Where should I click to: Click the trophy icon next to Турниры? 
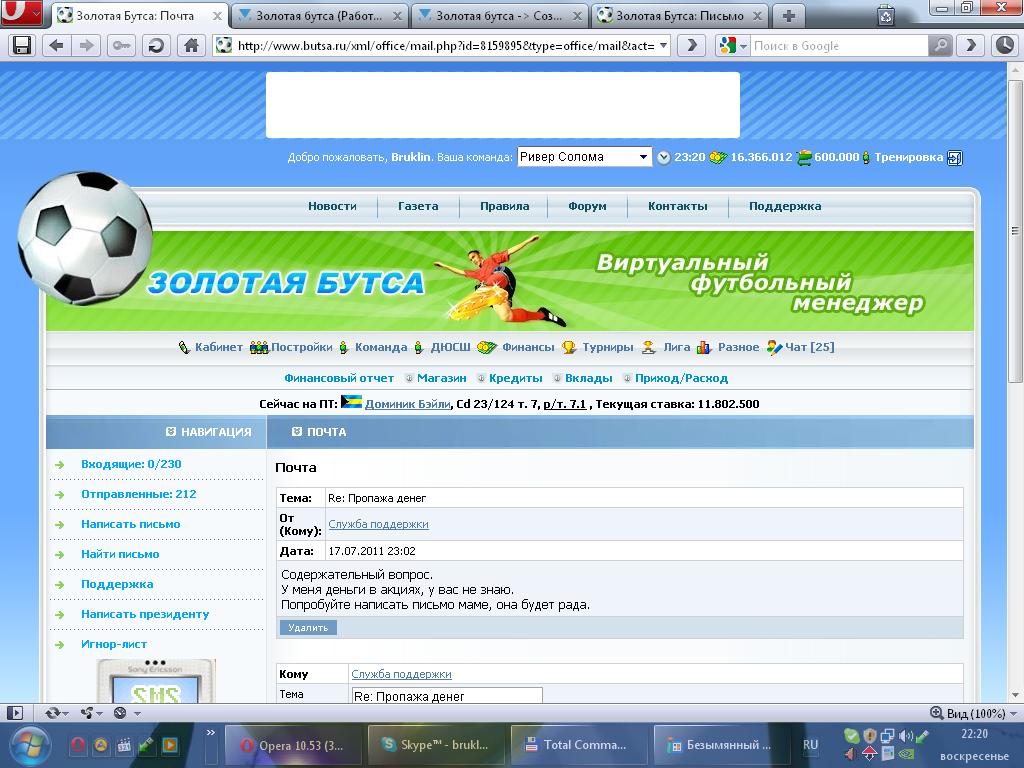(569, 347)
